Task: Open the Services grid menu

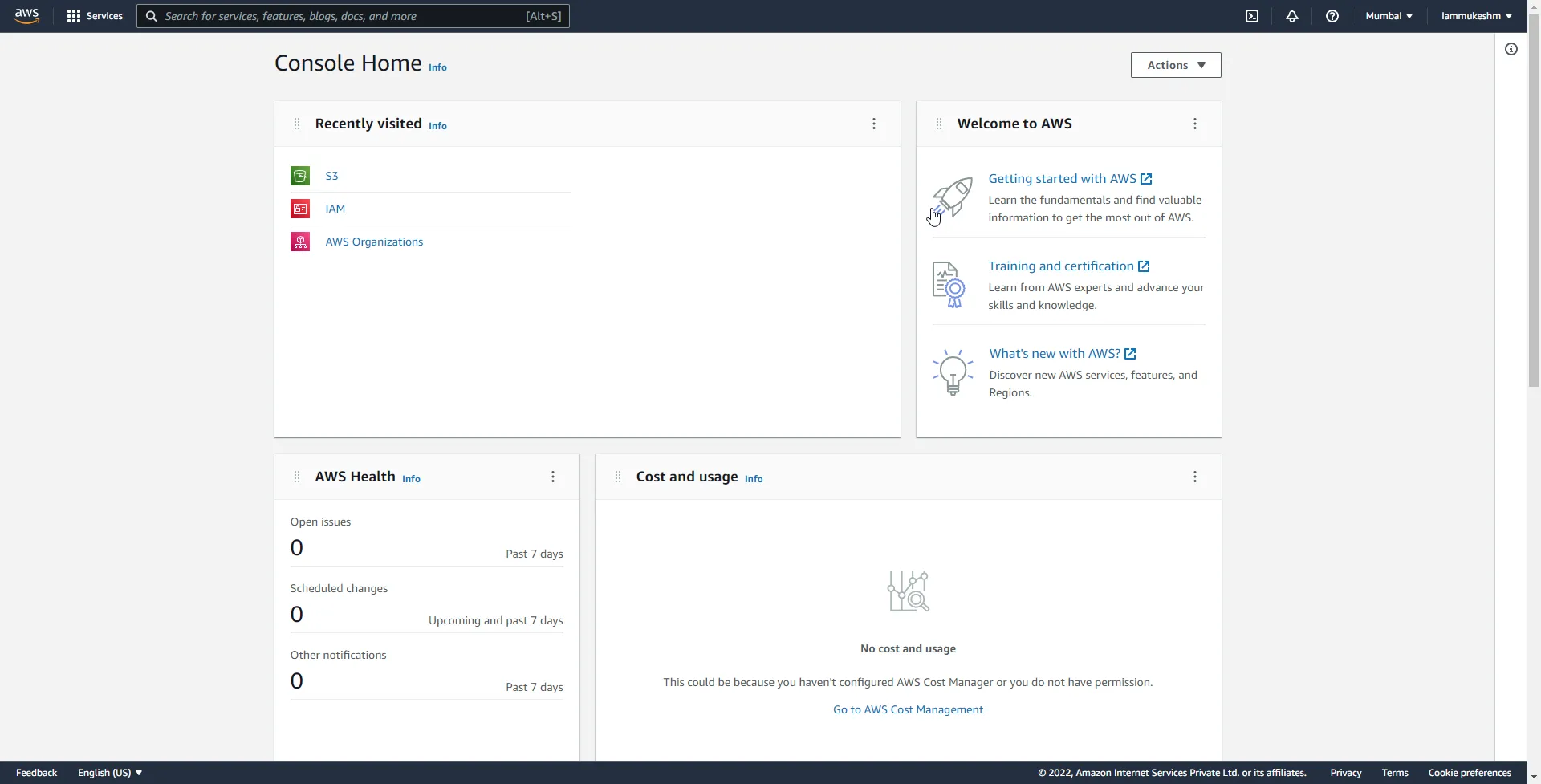Action: coord(94,16)
